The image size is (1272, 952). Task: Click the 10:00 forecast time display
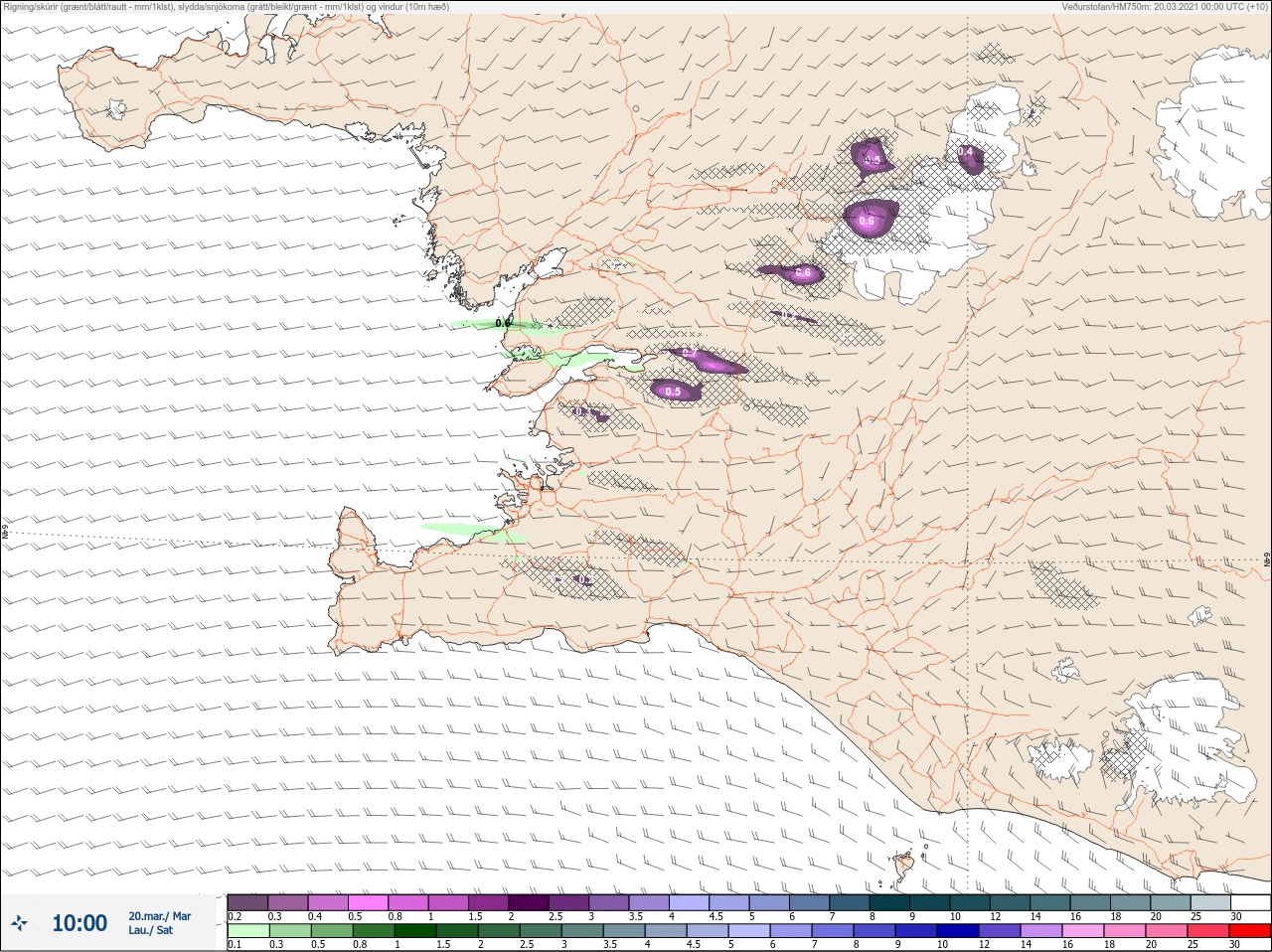79,923
